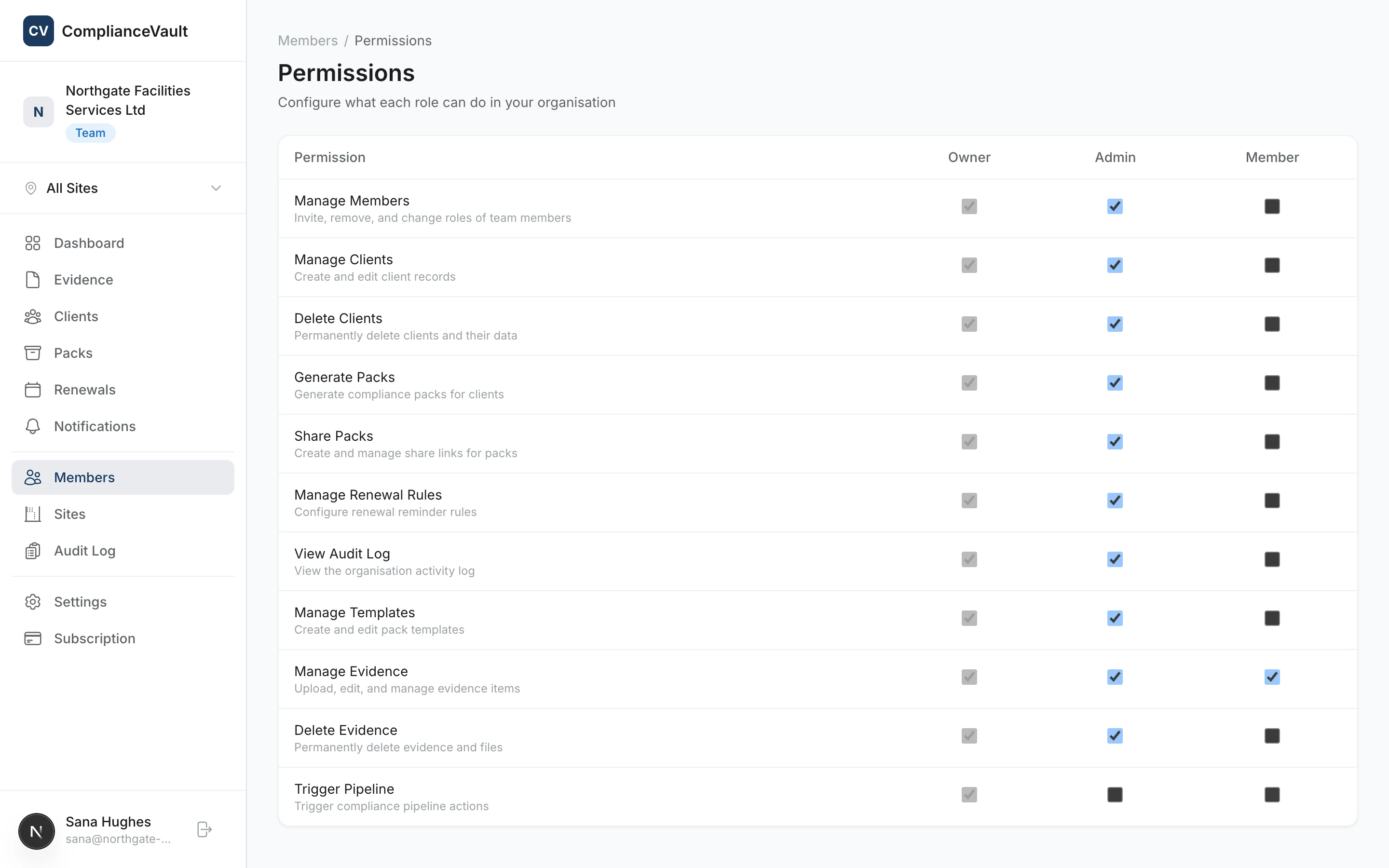Toggle Delete Clients for the Admin role

1114,324
